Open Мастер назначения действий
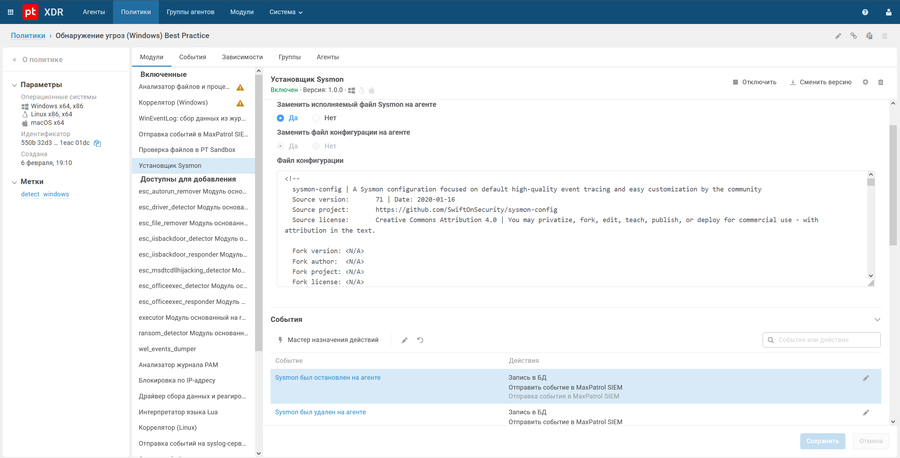 (328, 340)
